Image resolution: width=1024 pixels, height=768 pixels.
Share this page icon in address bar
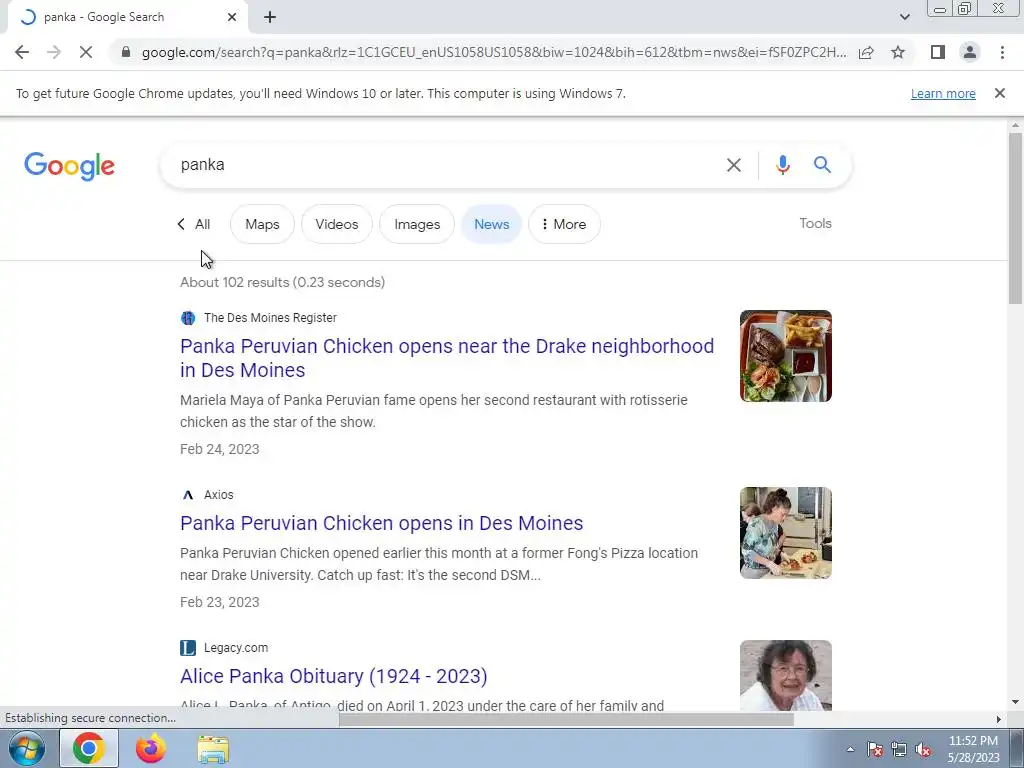(866, 52)
